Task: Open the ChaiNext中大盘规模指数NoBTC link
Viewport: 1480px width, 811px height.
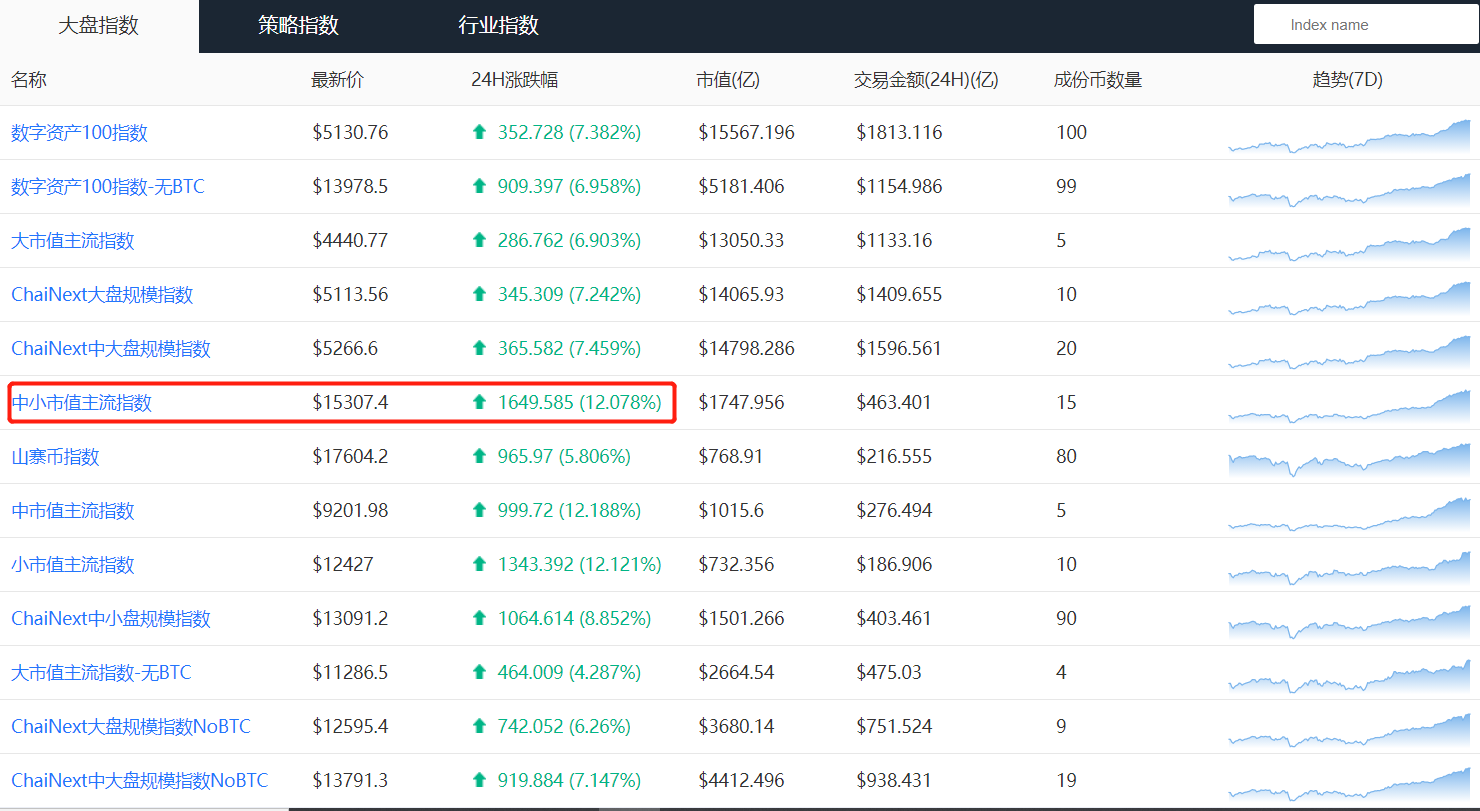Action: (139, 781)
